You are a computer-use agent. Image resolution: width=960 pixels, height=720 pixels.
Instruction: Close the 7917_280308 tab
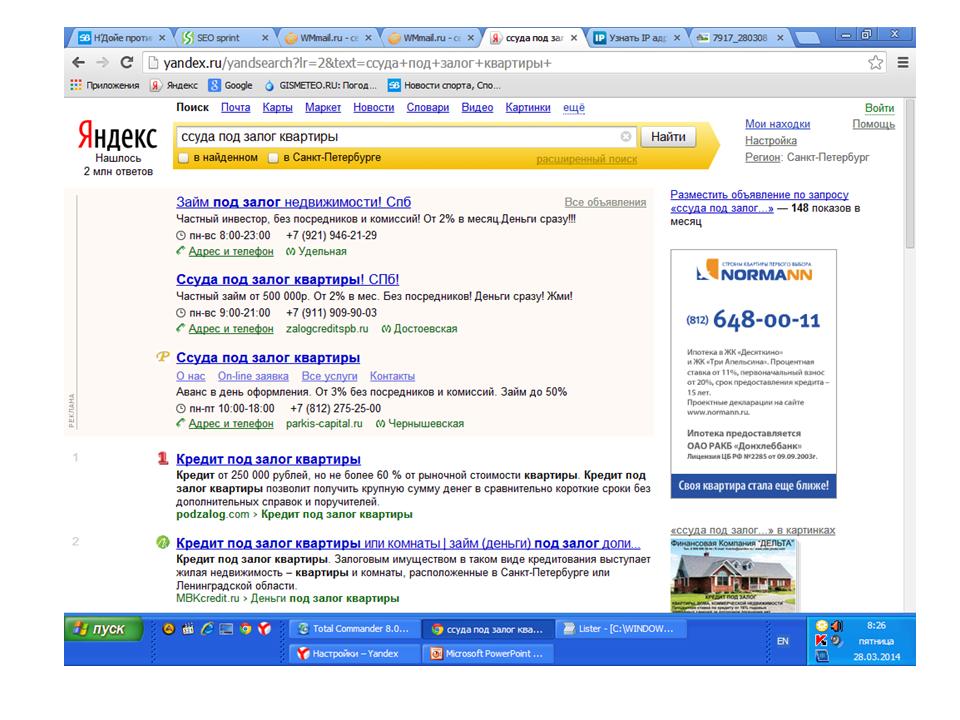point(780,38)
